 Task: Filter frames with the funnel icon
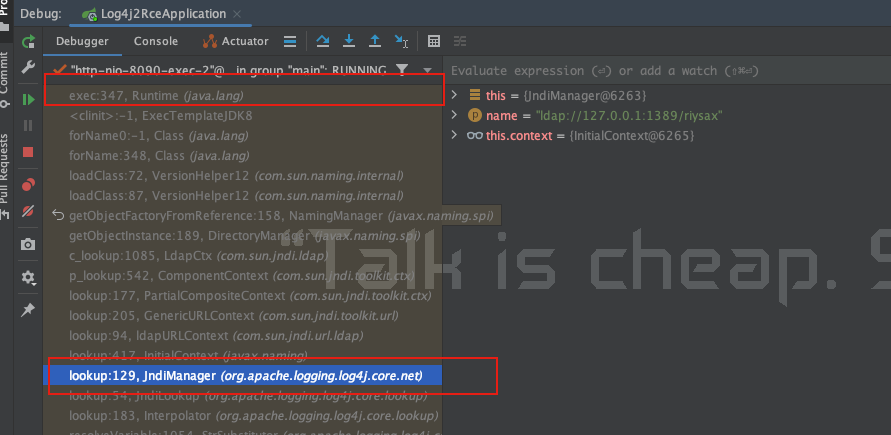pos(402,70)
